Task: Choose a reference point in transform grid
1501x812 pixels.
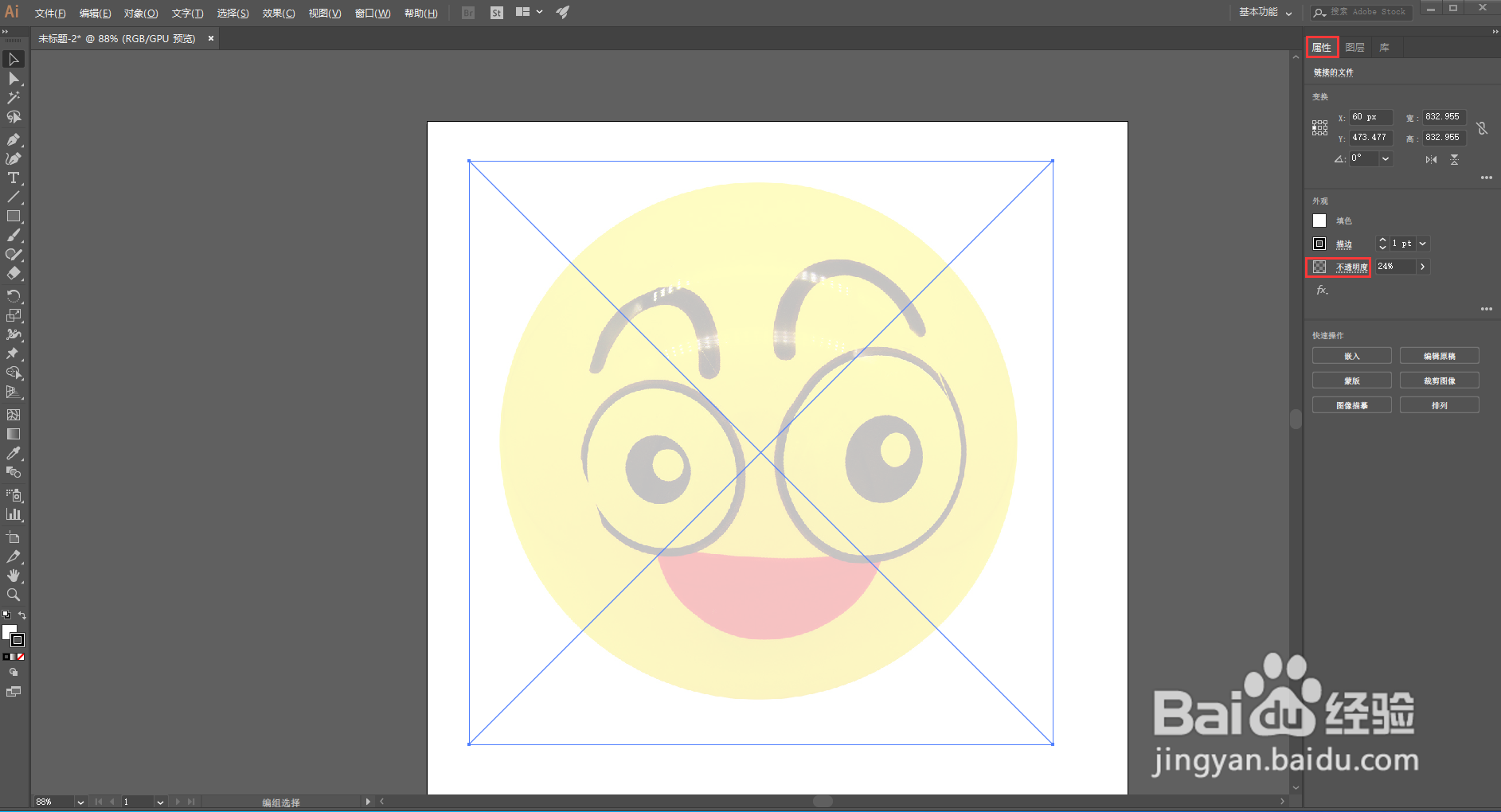Action: 1320,128
